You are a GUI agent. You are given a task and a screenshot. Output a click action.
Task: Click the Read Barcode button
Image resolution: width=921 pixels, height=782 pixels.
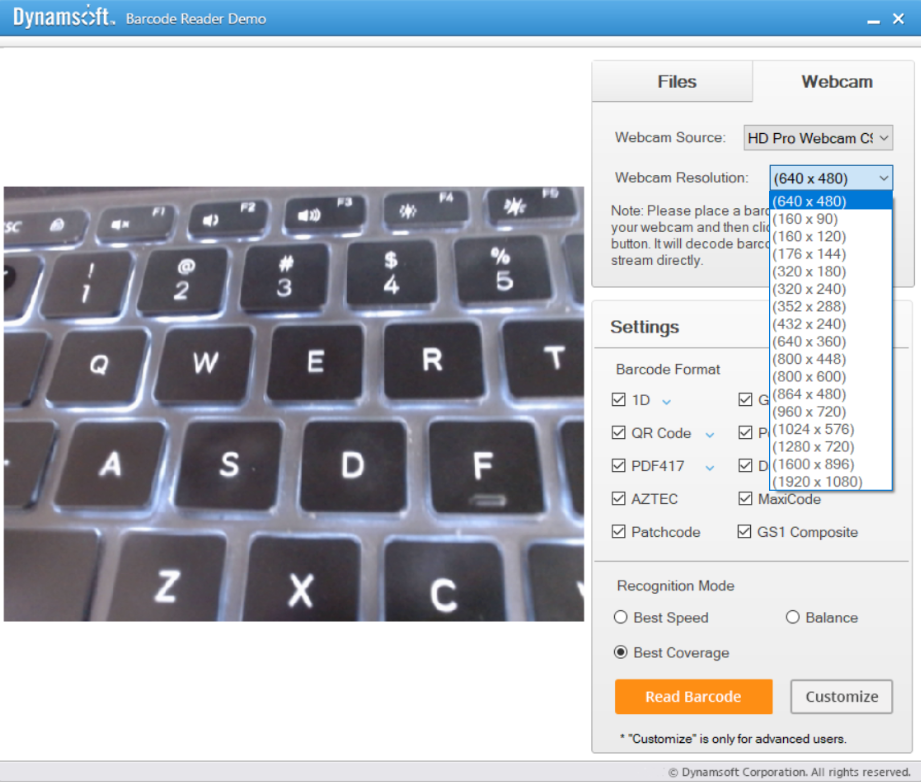point(693,697)
